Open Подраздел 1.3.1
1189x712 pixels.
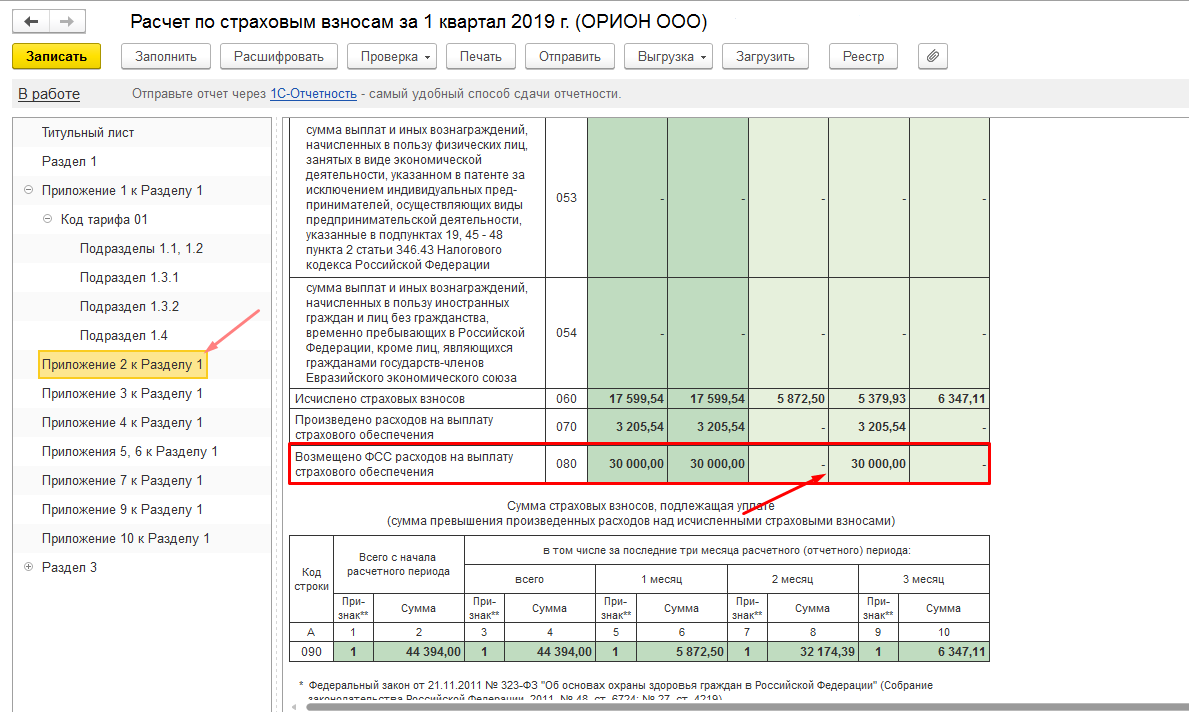click(129, 278)
